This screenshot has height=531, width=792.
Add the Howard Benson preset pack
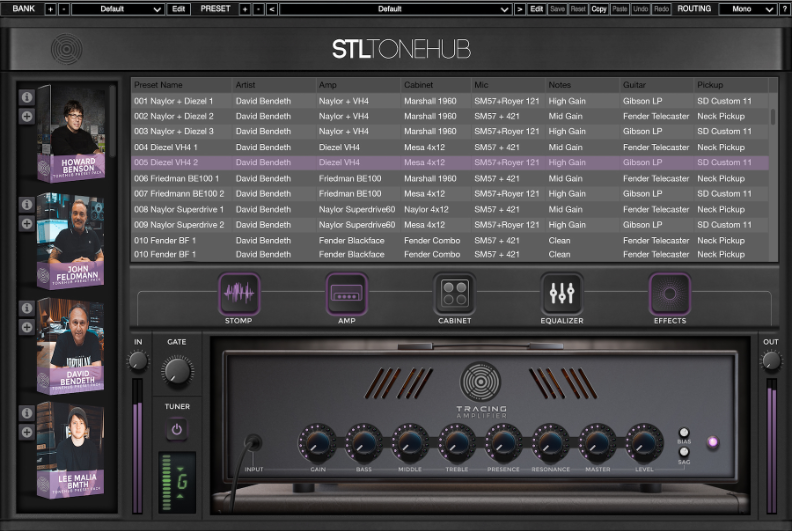pyautogui.click(x=27, y=116)
